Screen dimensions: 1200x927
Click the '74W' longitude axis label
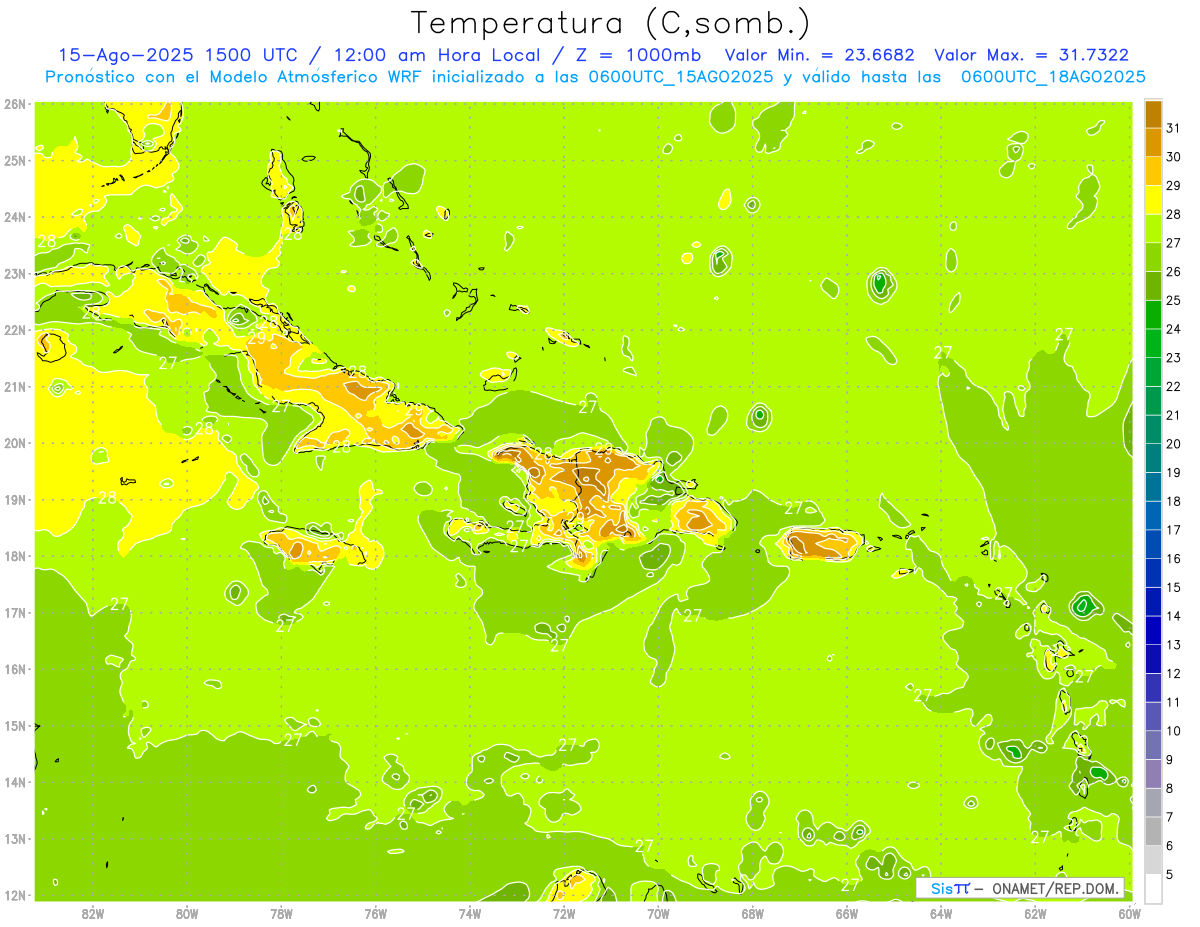pos(469,912)
